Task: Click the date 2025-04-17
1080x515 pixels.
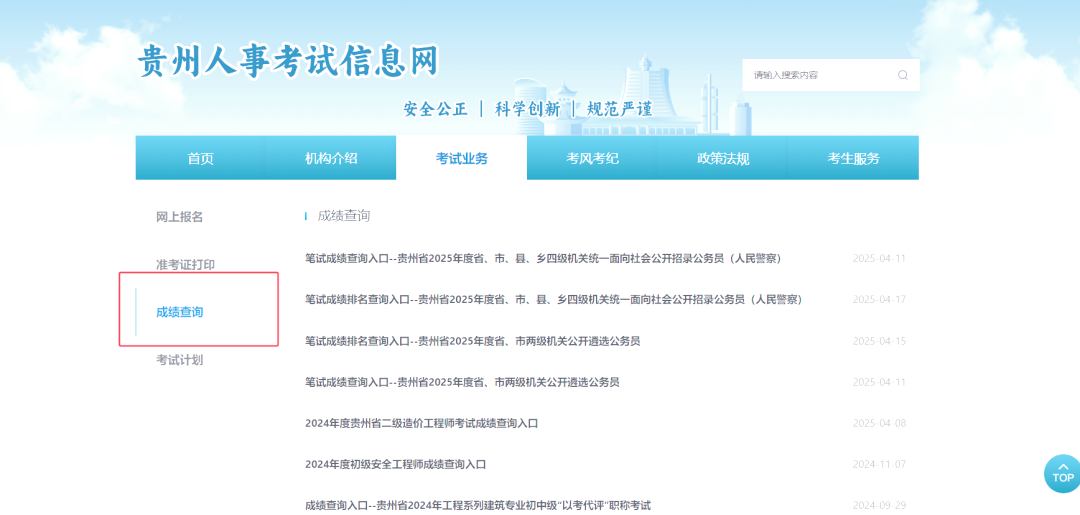Action: [879, 300]
